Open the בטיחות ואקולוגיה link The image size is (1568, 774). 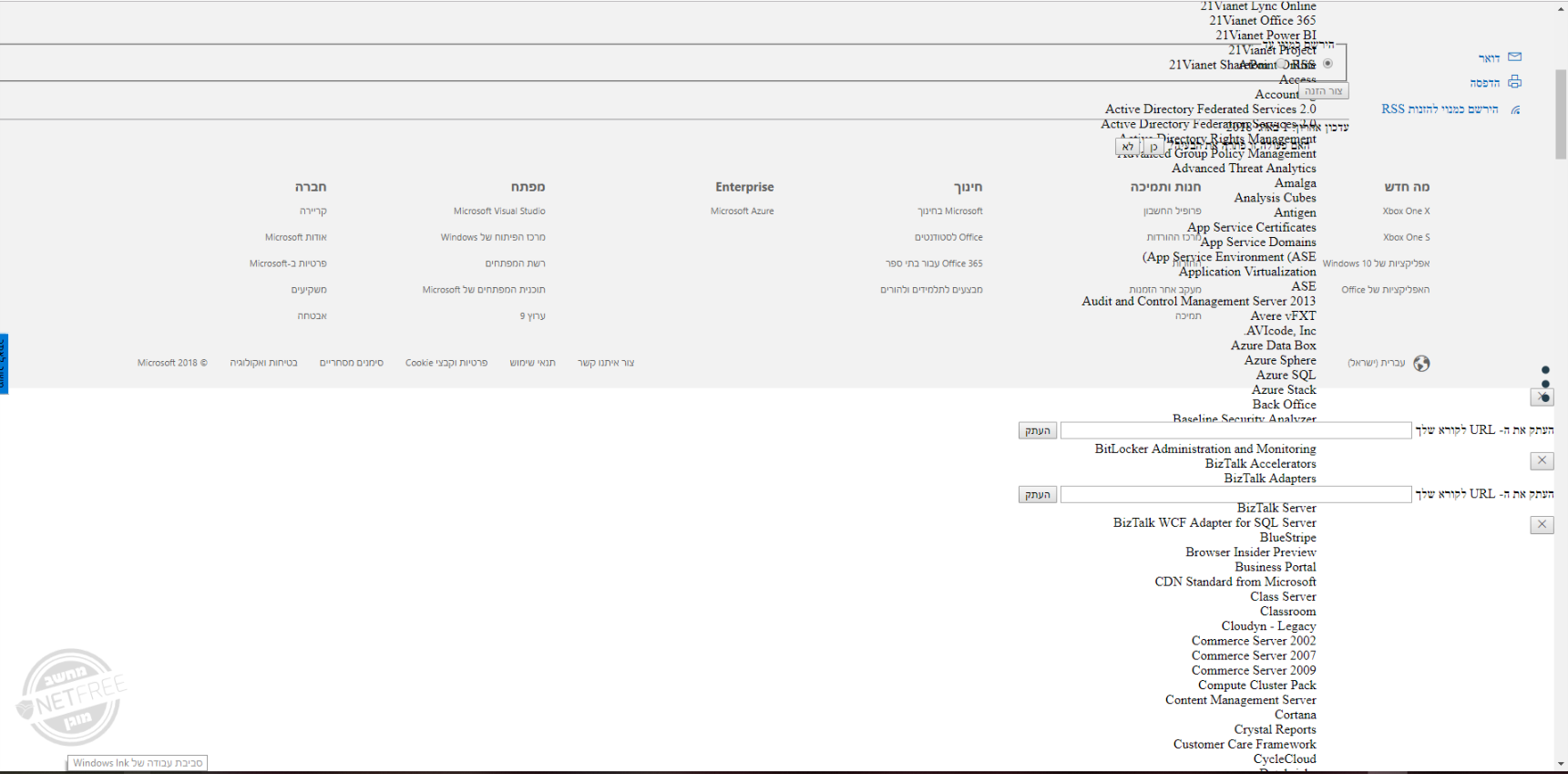(263, 364)
